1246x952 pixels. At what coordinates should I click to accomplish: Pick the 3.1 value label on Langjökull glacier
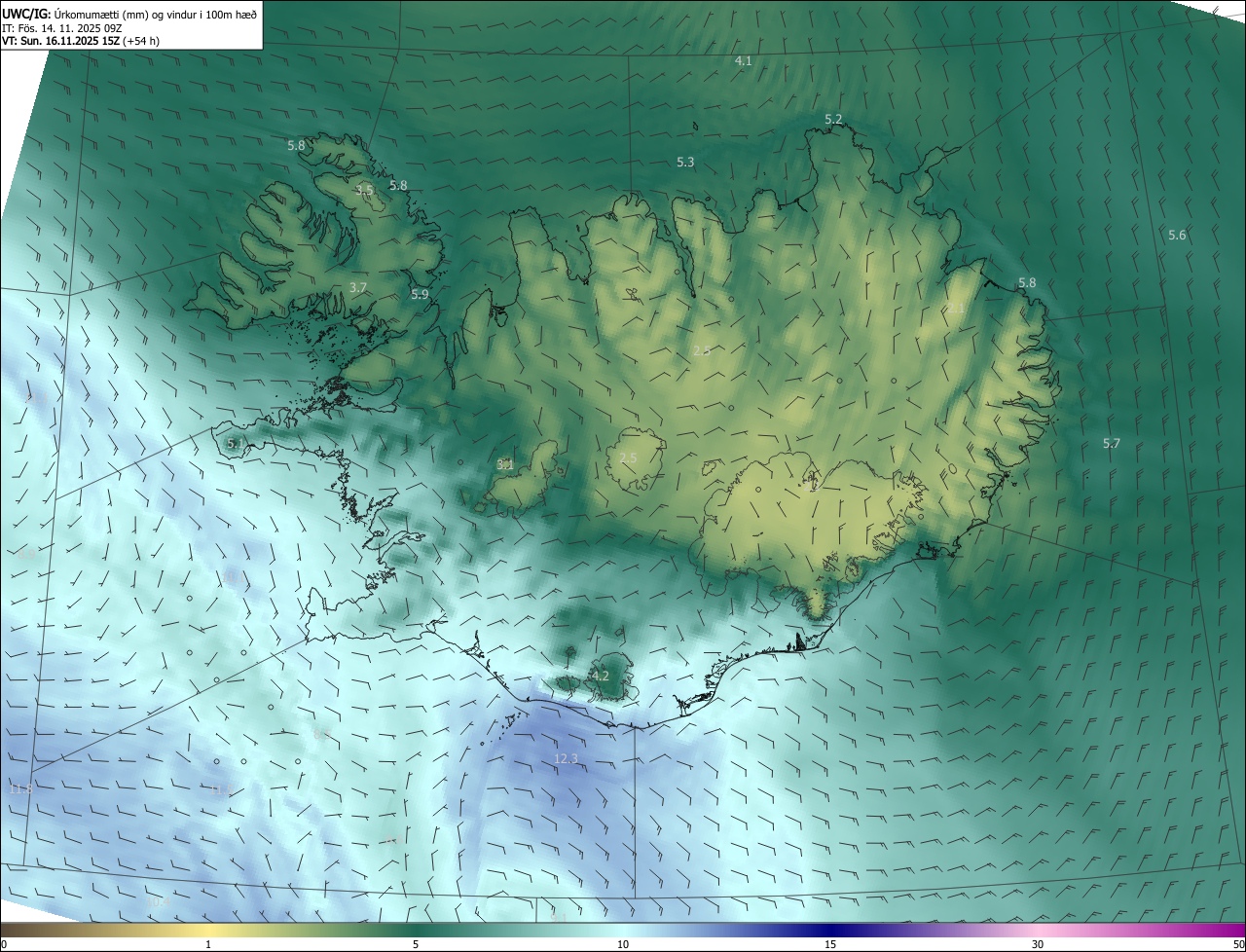505,464
